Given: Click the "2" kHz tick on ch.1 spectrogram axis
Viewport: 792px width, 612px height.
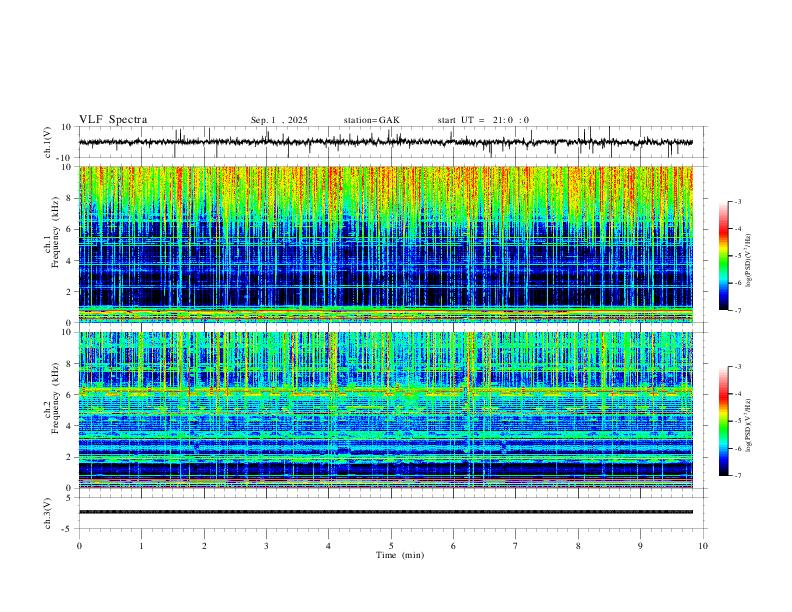Looking at the screenshot, I should click(70, 291).
